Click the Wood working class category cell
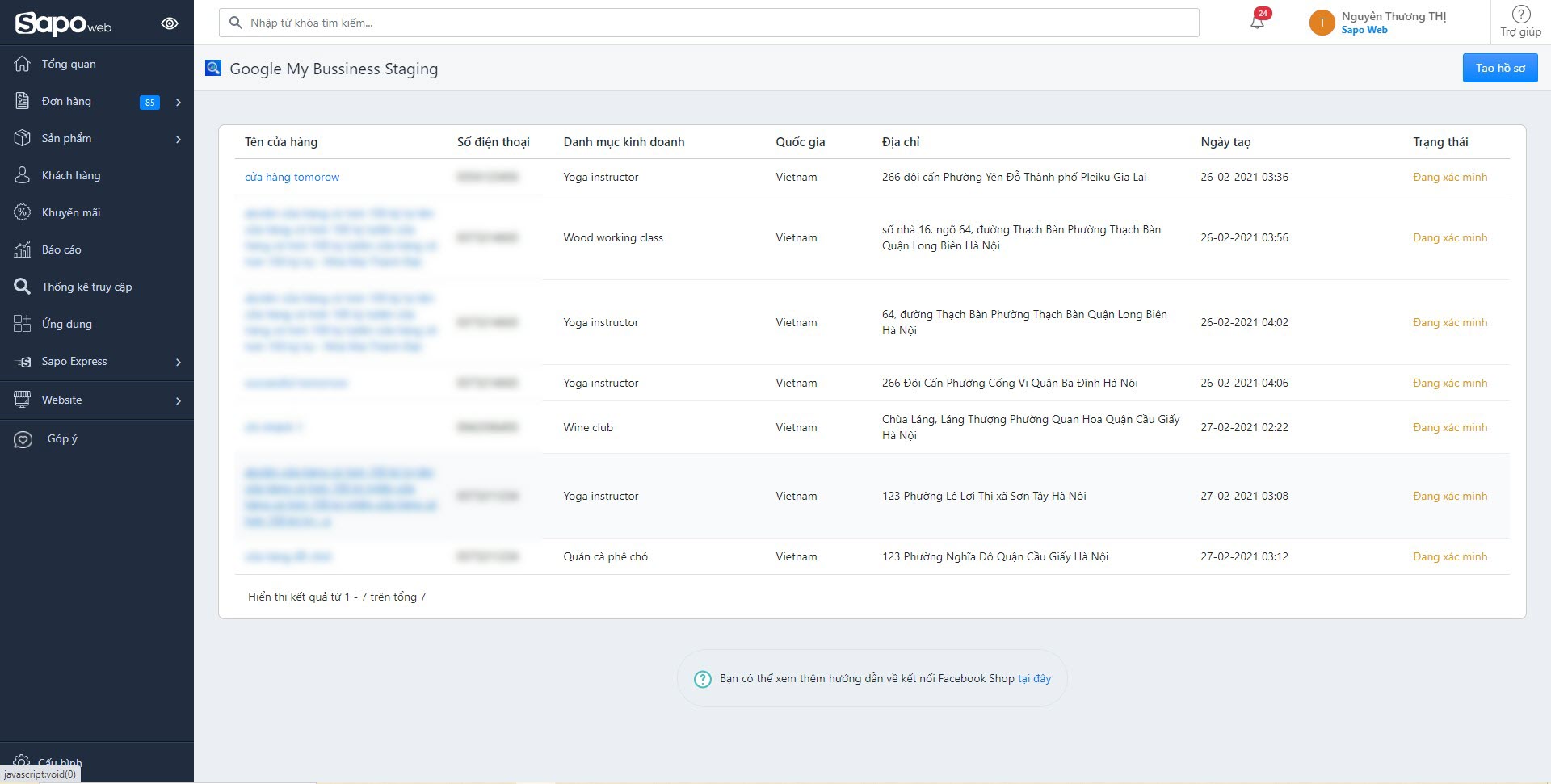Image resolution: width=1551 pixels, height=784 pixels. point(613,237)
